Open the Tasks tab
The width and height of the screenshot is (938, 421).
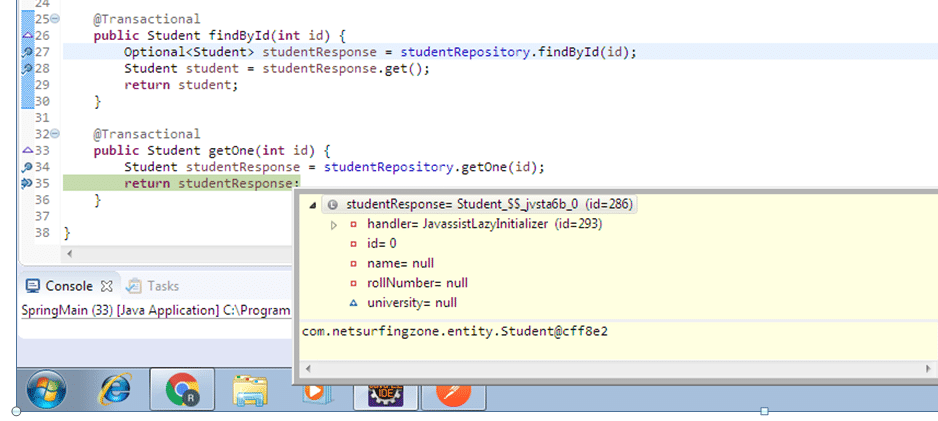click(x=162, y=286)
